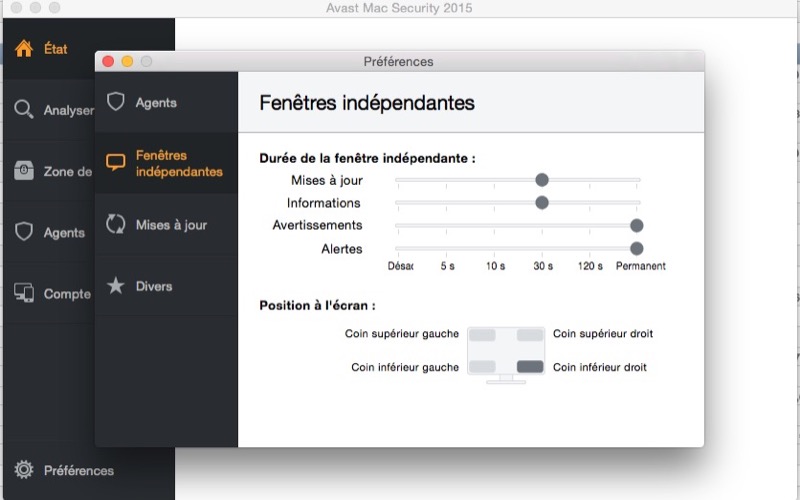800x500 pixels.
Task: Choose bottom-right corner popup position
Action: click(x=530, y=367)
